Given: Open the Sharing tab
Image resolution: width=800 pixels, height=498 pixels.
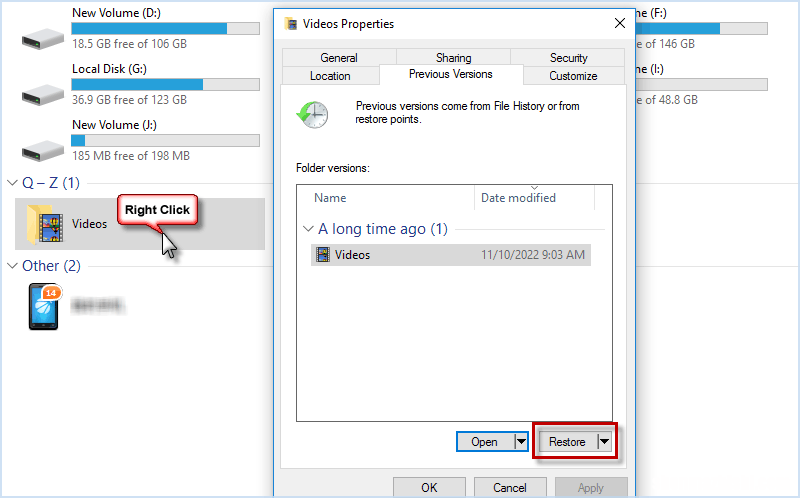Looking at the screenshot, I should (453, 58).
